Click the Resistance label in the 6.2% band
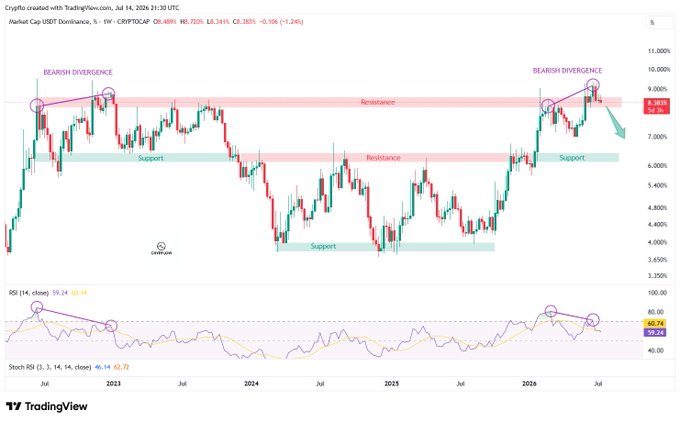The image size is (680, 422). coord(383,158)
